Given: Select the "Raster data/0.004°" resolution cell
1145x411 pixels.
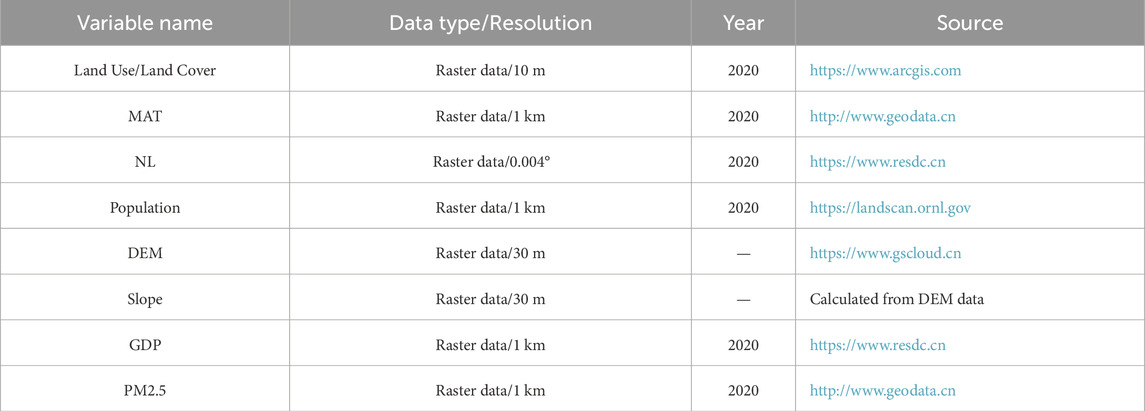Looking at the screenshot, I should 490,162.
